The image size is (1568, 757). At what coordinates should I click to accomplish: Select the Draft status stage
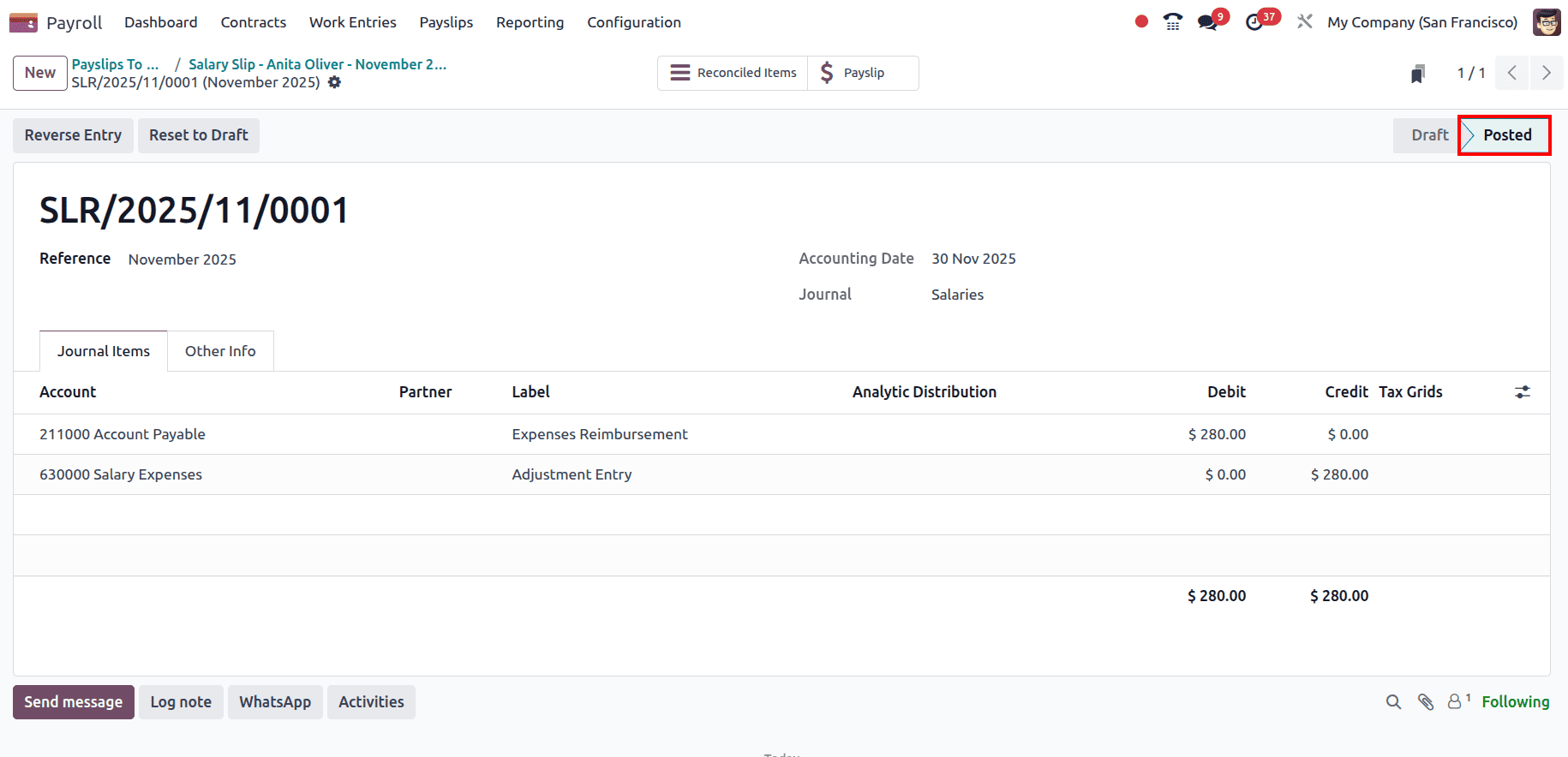[x=1428, y=135]
